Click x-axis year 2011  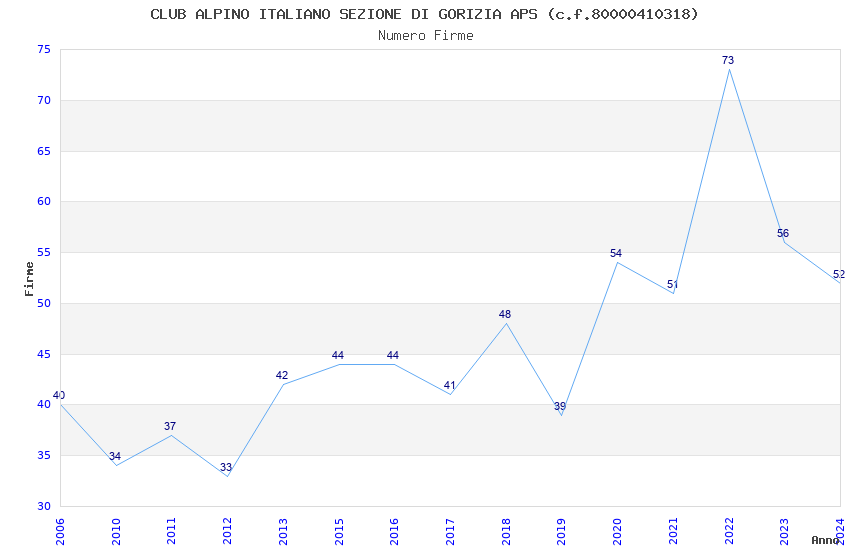coord(171,531)
